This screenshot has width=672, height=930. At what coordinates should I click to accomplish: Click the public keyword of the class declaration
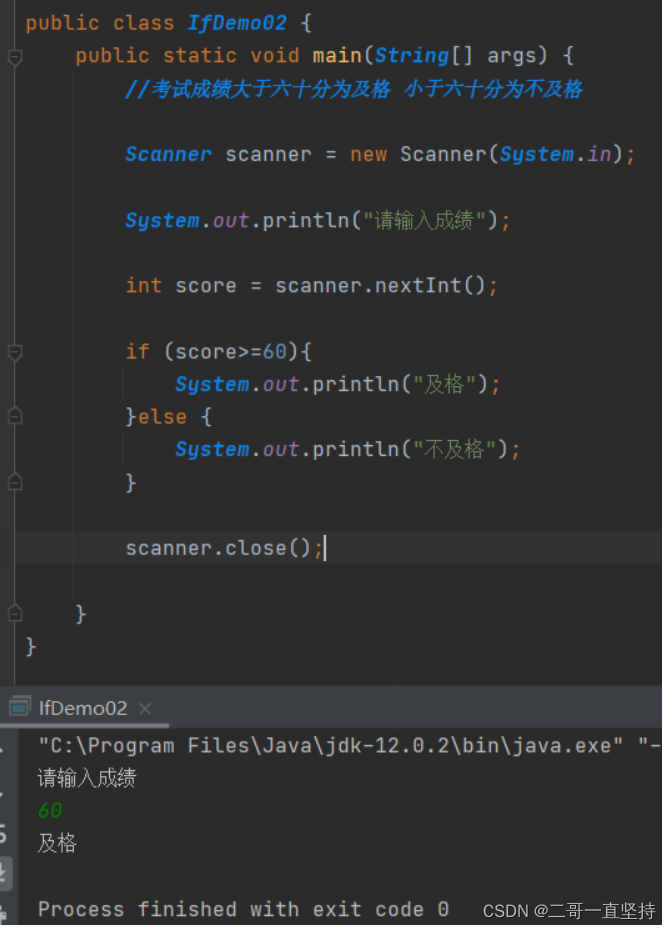click(x=62, y=23)
